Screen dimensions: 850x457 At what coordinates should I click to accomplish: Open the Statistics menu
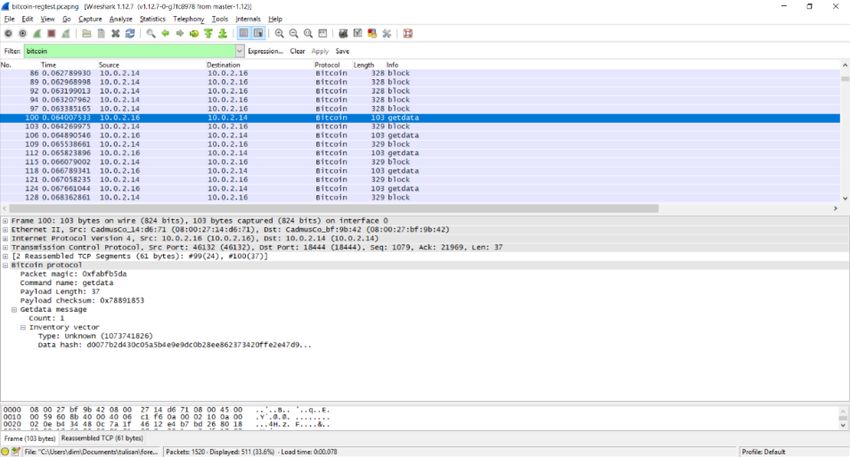pyautogui.click(x=152, y=19)
